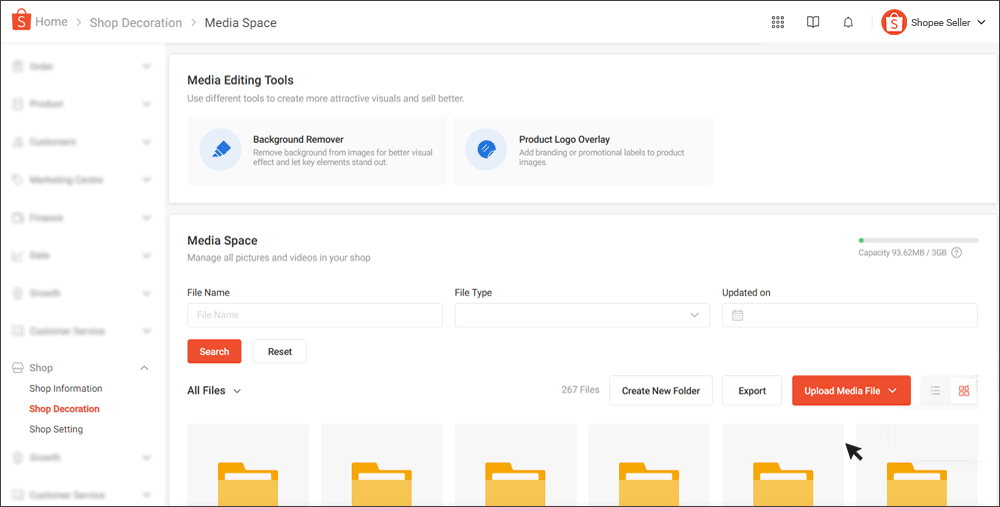Click the Shopee logo icon
The height and width of the screenshot is (507, 1000).
(21, 22)
